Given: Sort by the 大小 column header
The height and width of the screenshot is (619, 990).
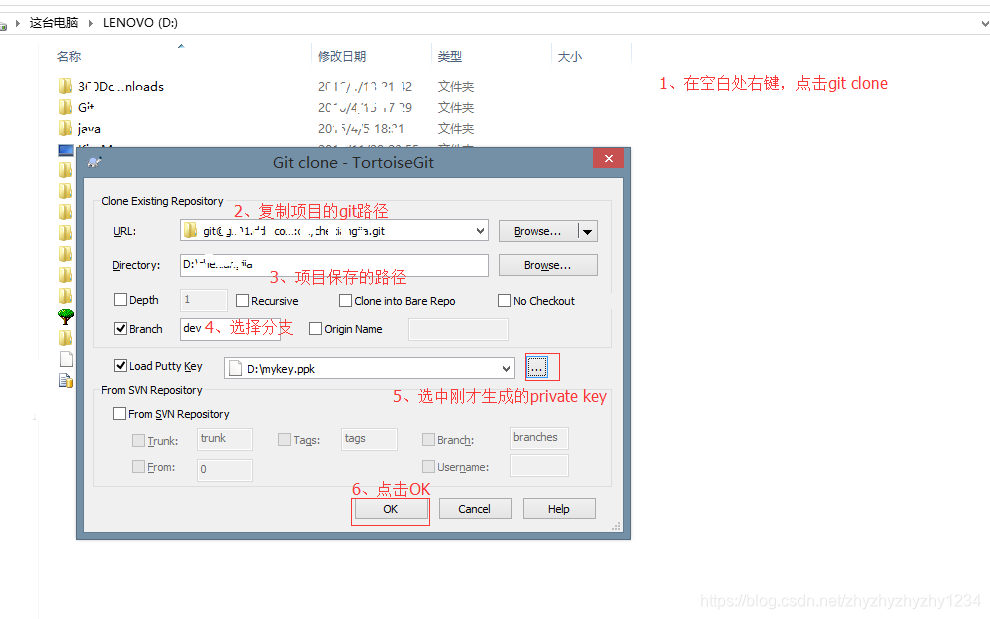Looking at the screenshot, I should click(x=570, y=57).
